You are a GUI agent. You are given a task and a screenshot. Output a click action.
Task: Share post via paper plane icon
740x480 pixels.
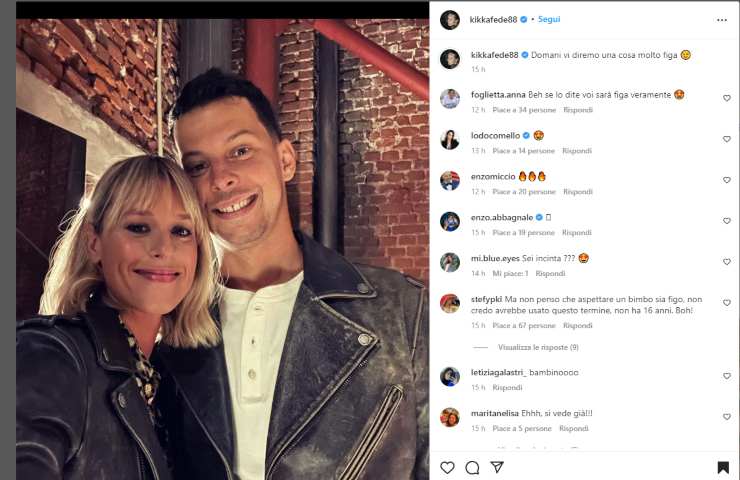(x=497, y=467)
